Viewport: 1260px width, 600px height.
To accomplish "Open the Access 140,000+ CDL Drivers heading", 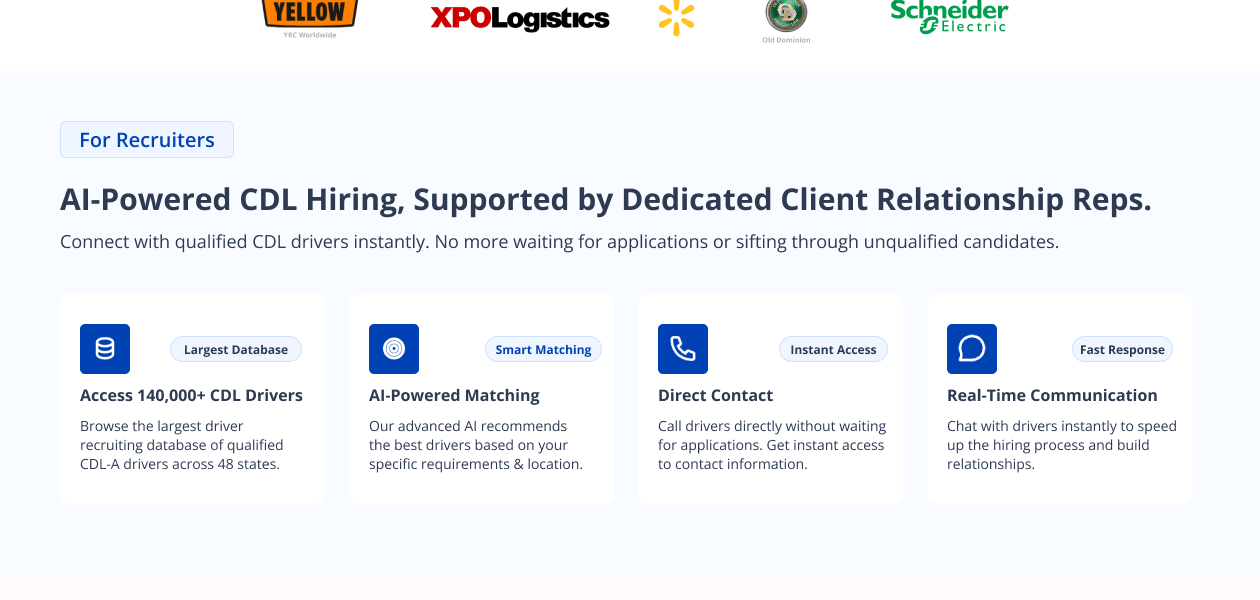I will tap(191, 395).
